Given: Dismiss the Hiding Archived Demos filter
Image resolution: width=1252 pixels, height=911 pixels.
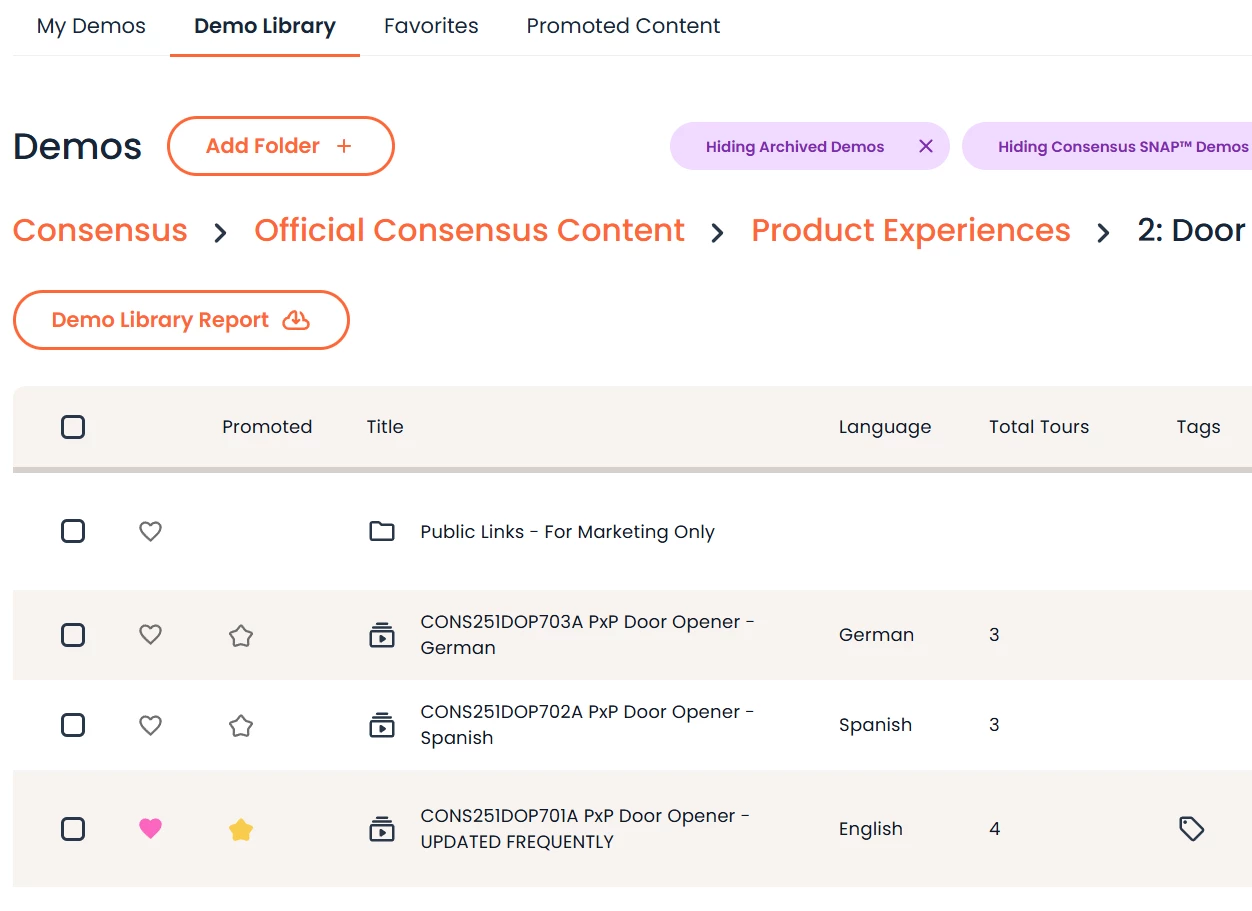Looking at the screenshot, I should pyautogui.click(x=926, y=146).
